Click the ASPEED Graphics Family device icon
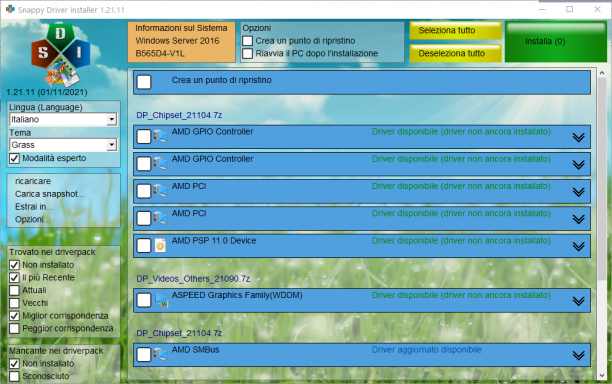Viewport: 612px width, 384px height. 161,300
